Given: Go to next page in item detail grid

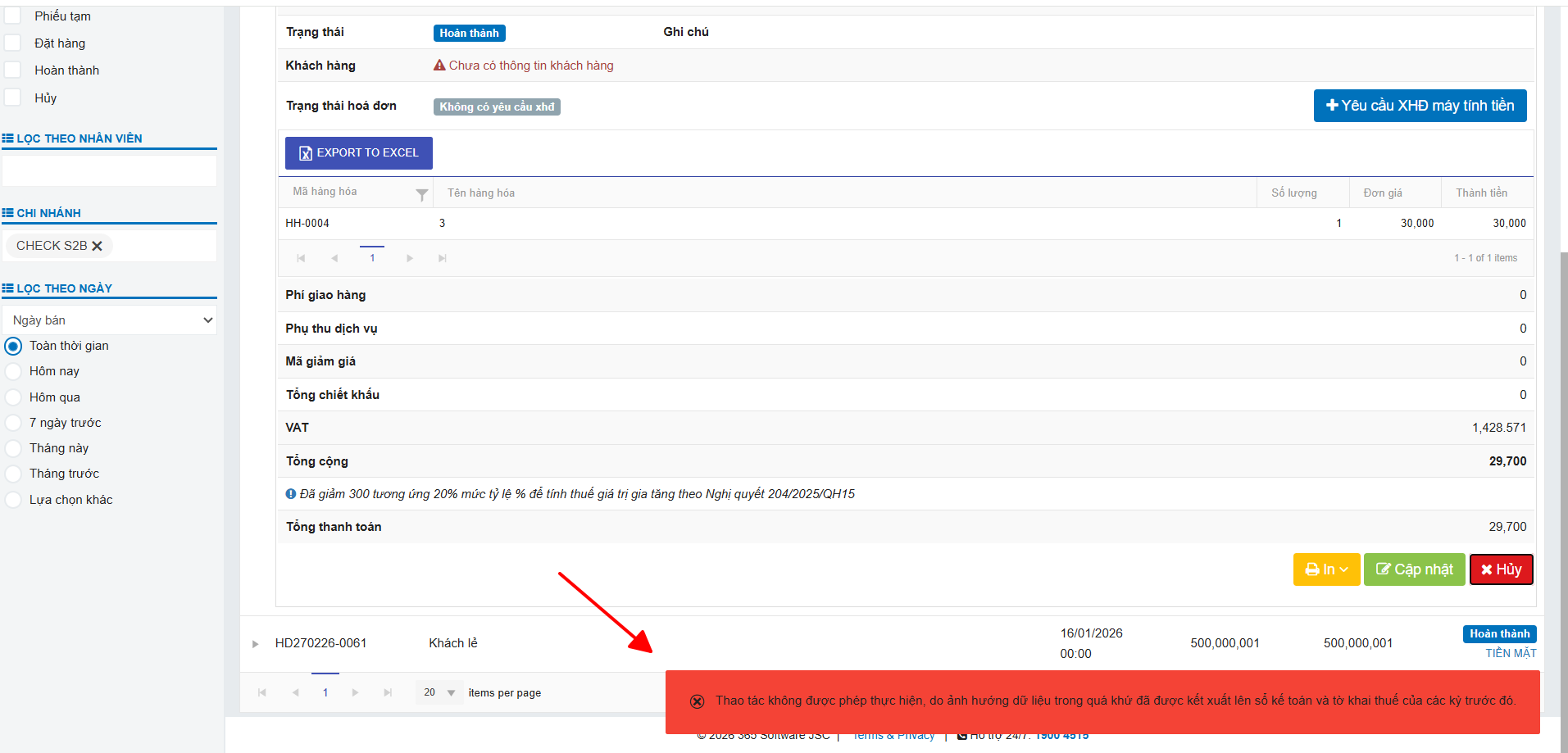Looking at the screenshot, I should pyautogui.click(x=410, y=258).
